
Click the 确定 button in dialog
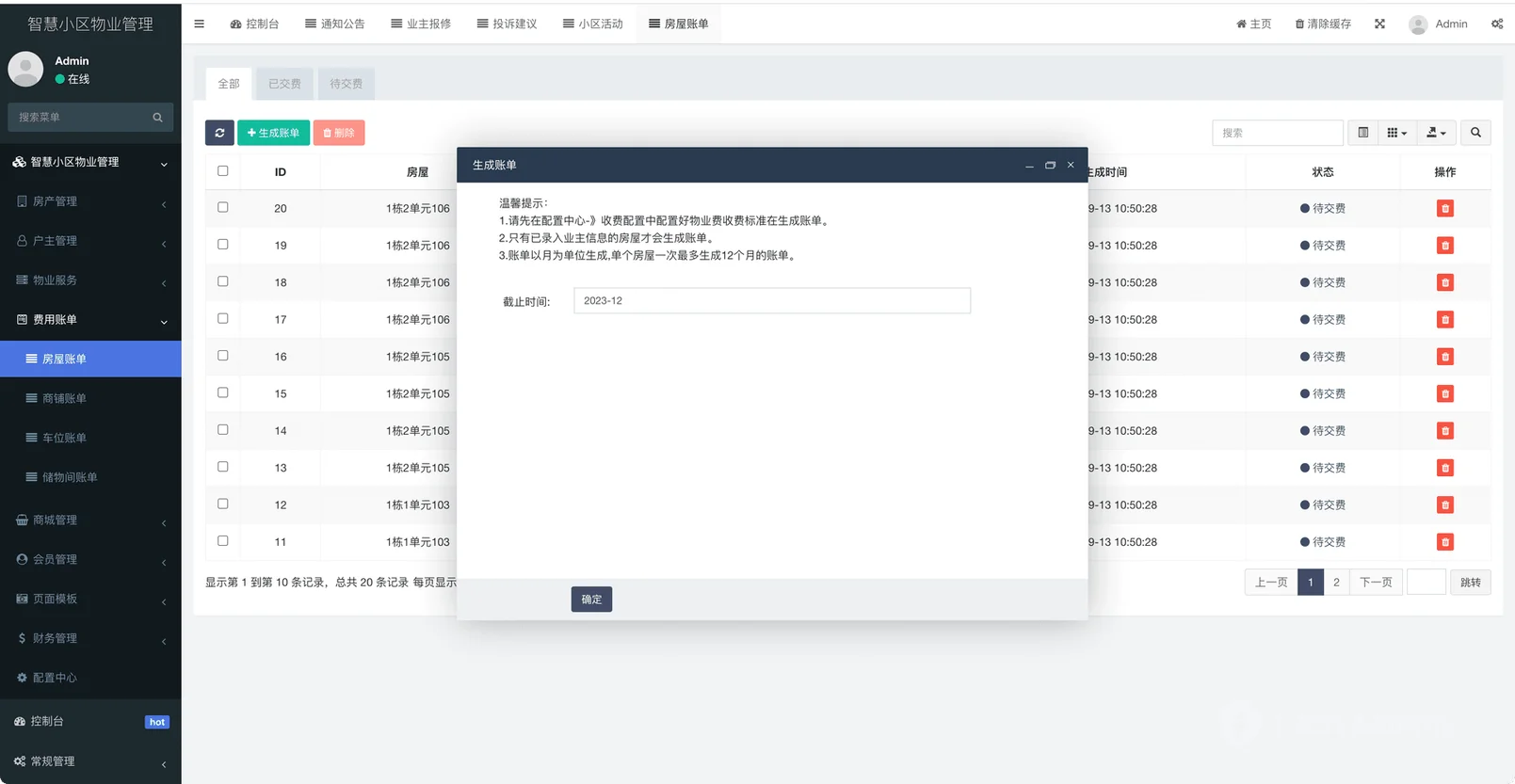click(x=591, y=600)
